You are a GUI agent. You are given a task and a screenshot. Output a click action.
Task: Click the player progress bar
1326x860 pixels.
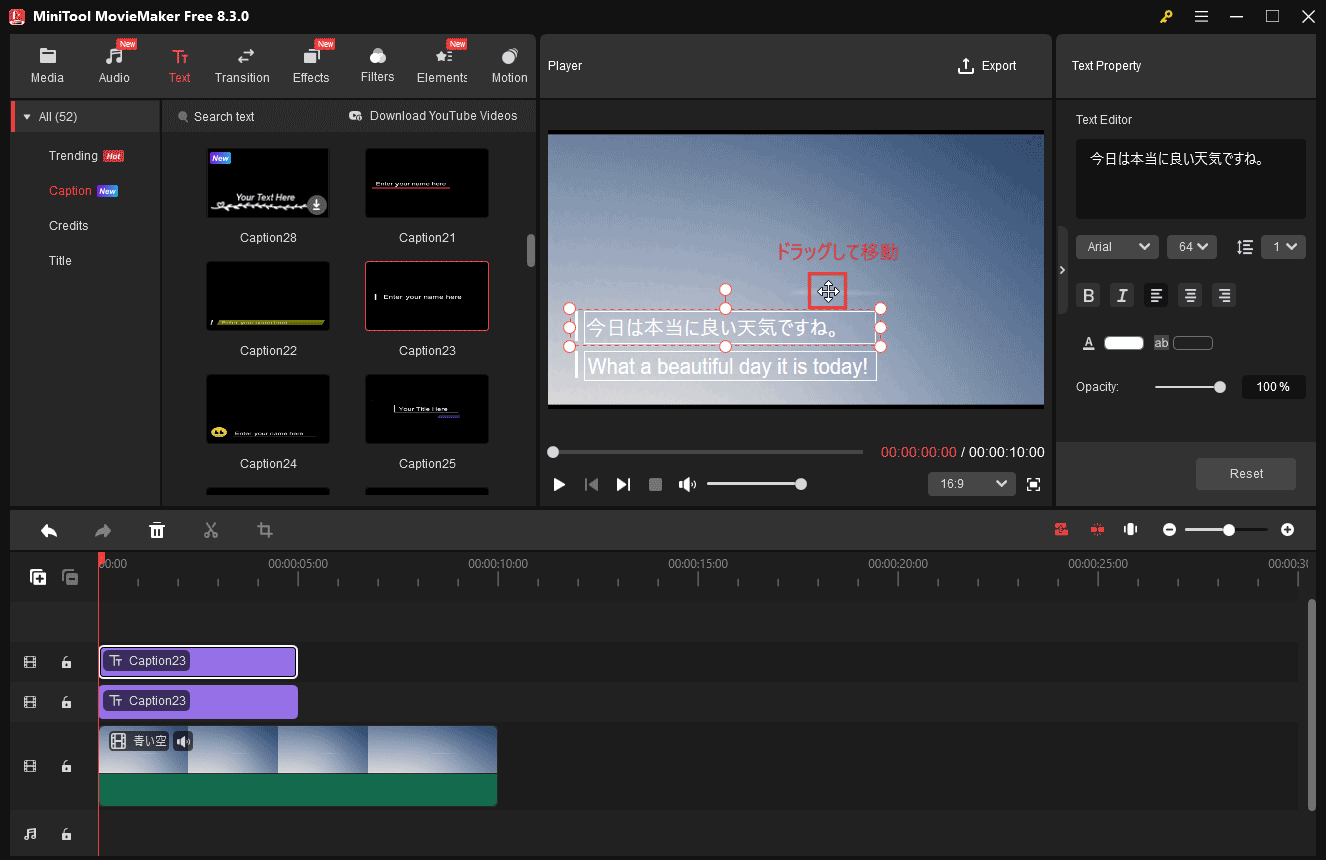click(x=705, y=452)
